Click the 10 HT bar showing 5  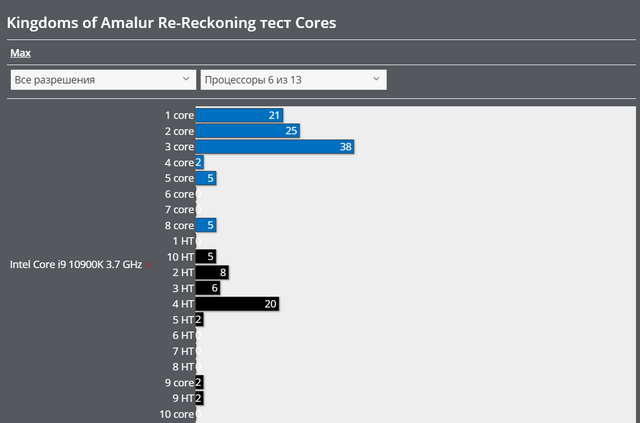(206, 256)
